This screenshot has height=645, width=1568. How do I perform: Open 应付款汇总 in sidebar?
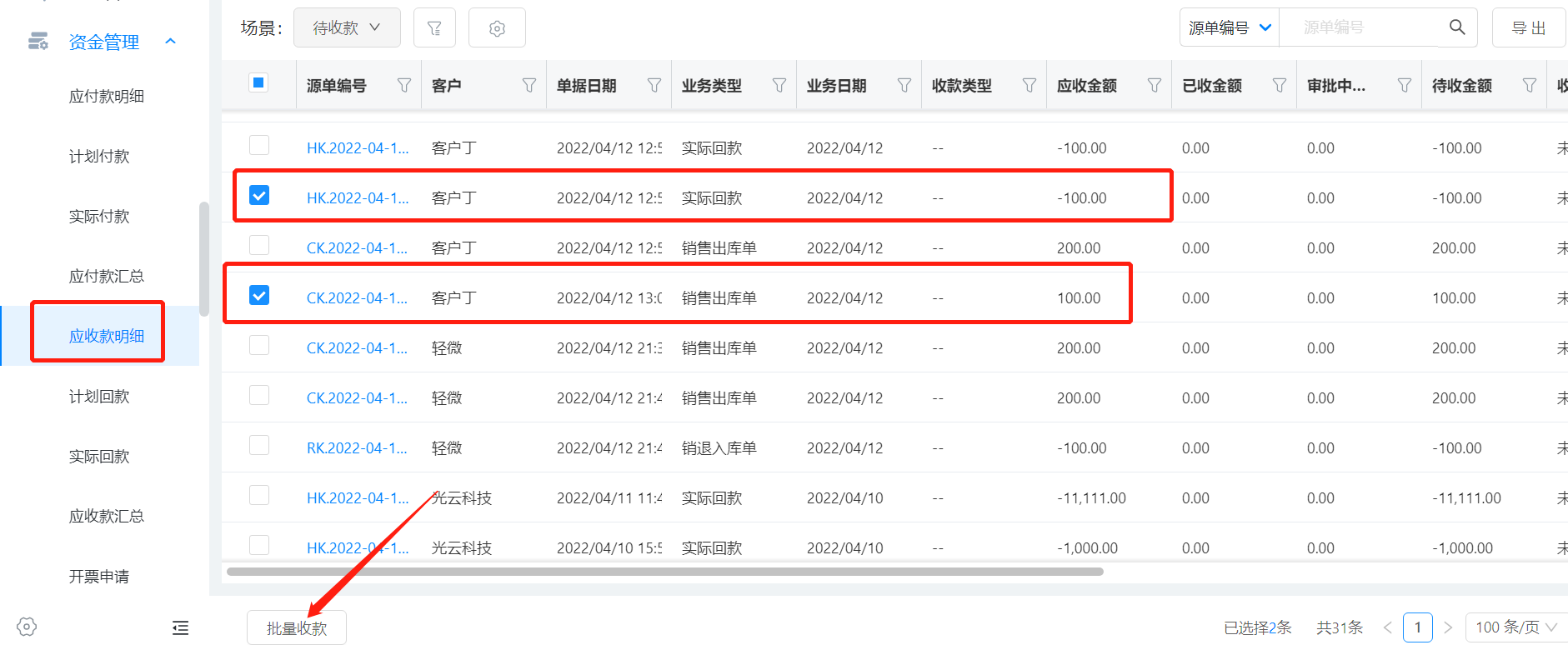click(107, 277)
